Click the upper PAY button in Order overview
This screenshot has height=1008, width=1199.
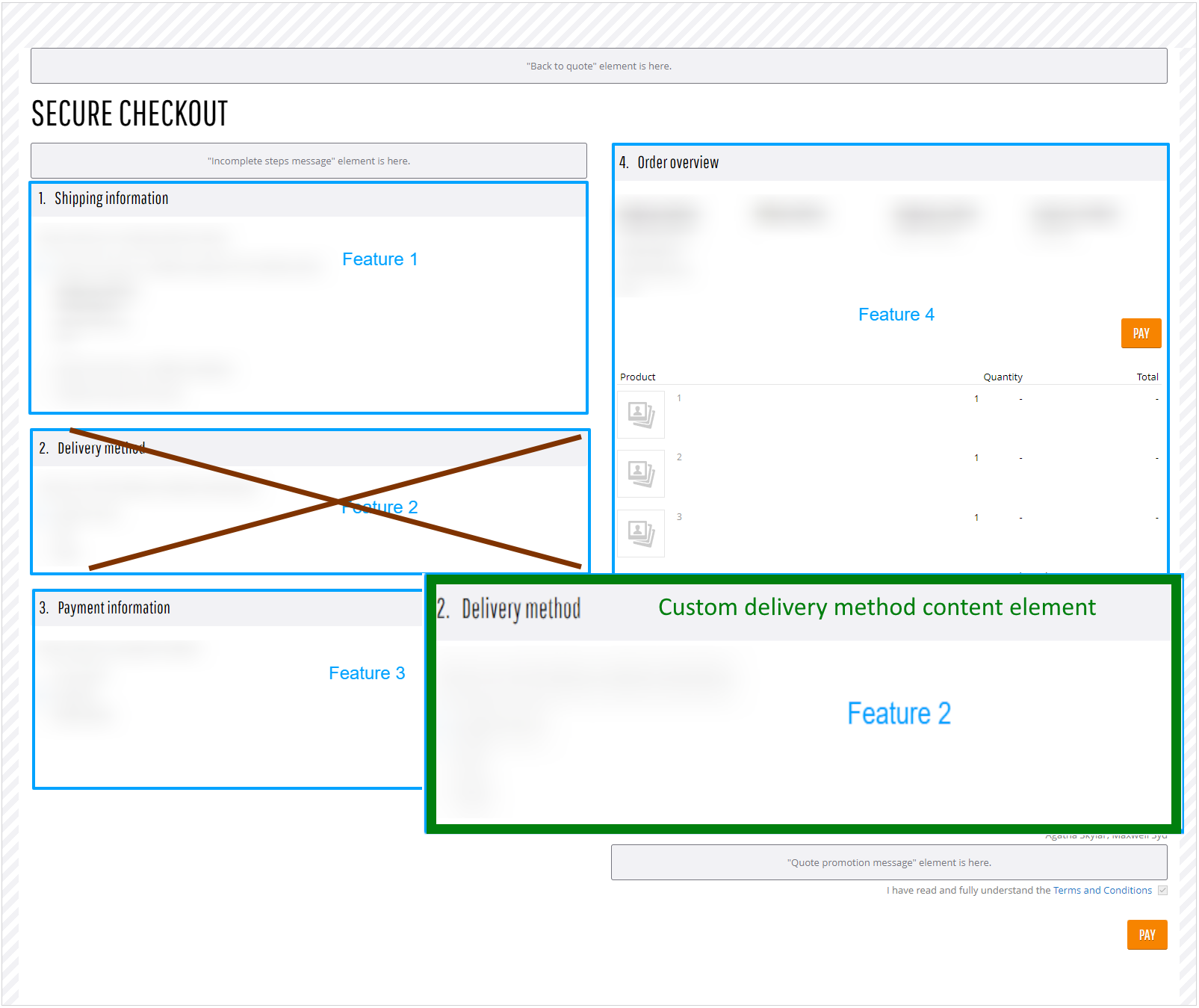(1141, 333)
